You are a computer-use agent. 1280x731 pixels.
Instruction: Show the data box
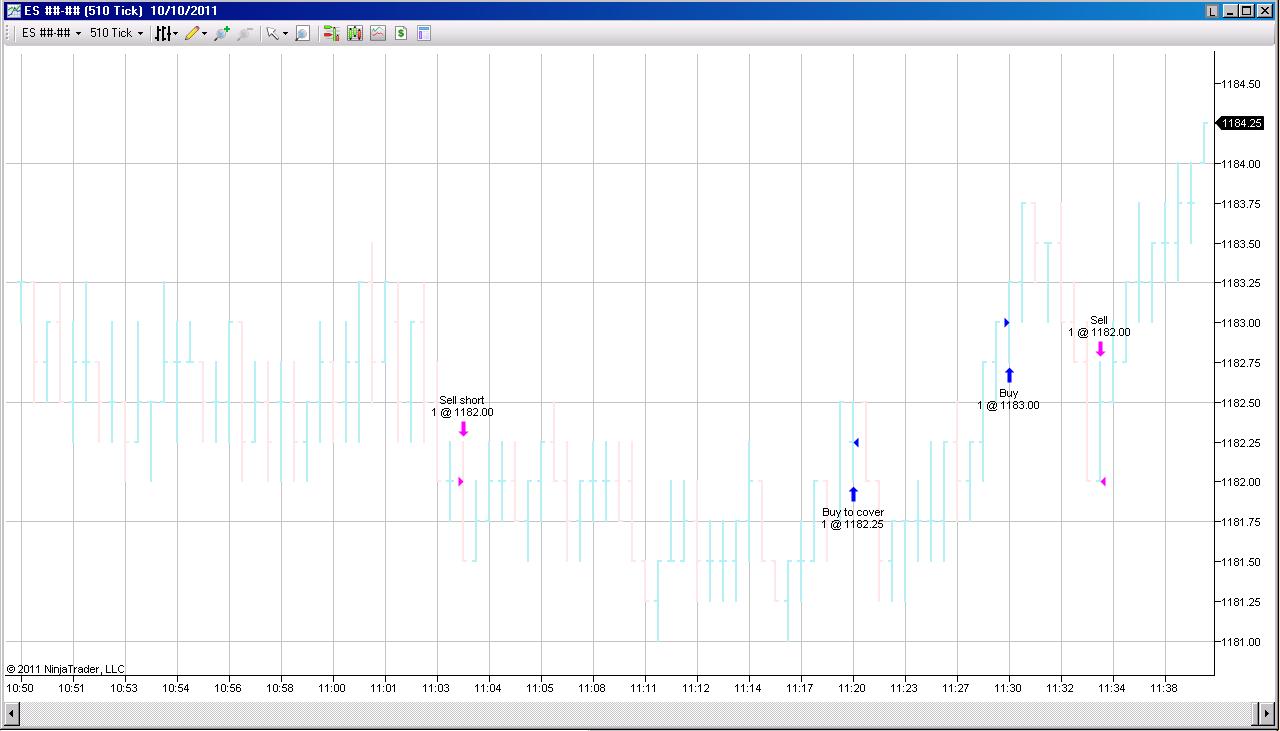(302, 33)
